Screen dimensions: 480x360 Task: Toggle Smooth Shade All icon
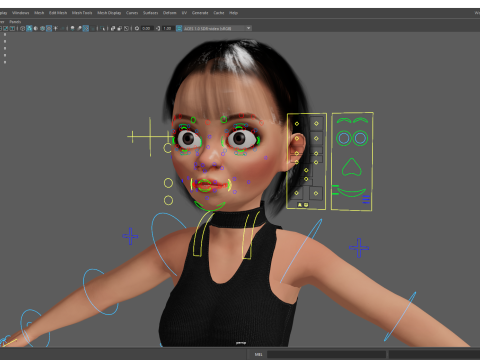click(29, 28)
